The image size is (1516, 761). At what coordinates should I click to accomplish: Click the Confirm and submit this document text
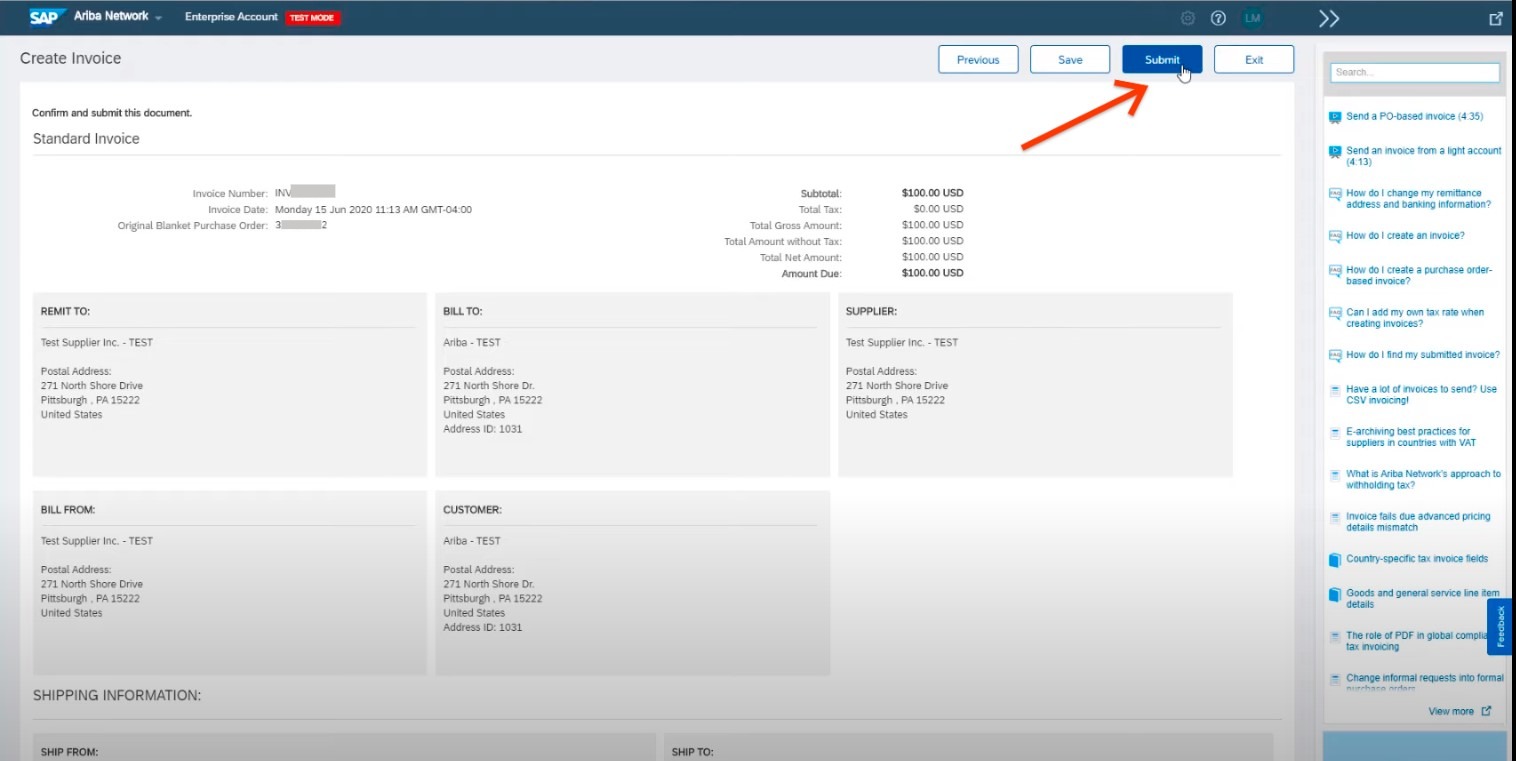tap(111, 113)
